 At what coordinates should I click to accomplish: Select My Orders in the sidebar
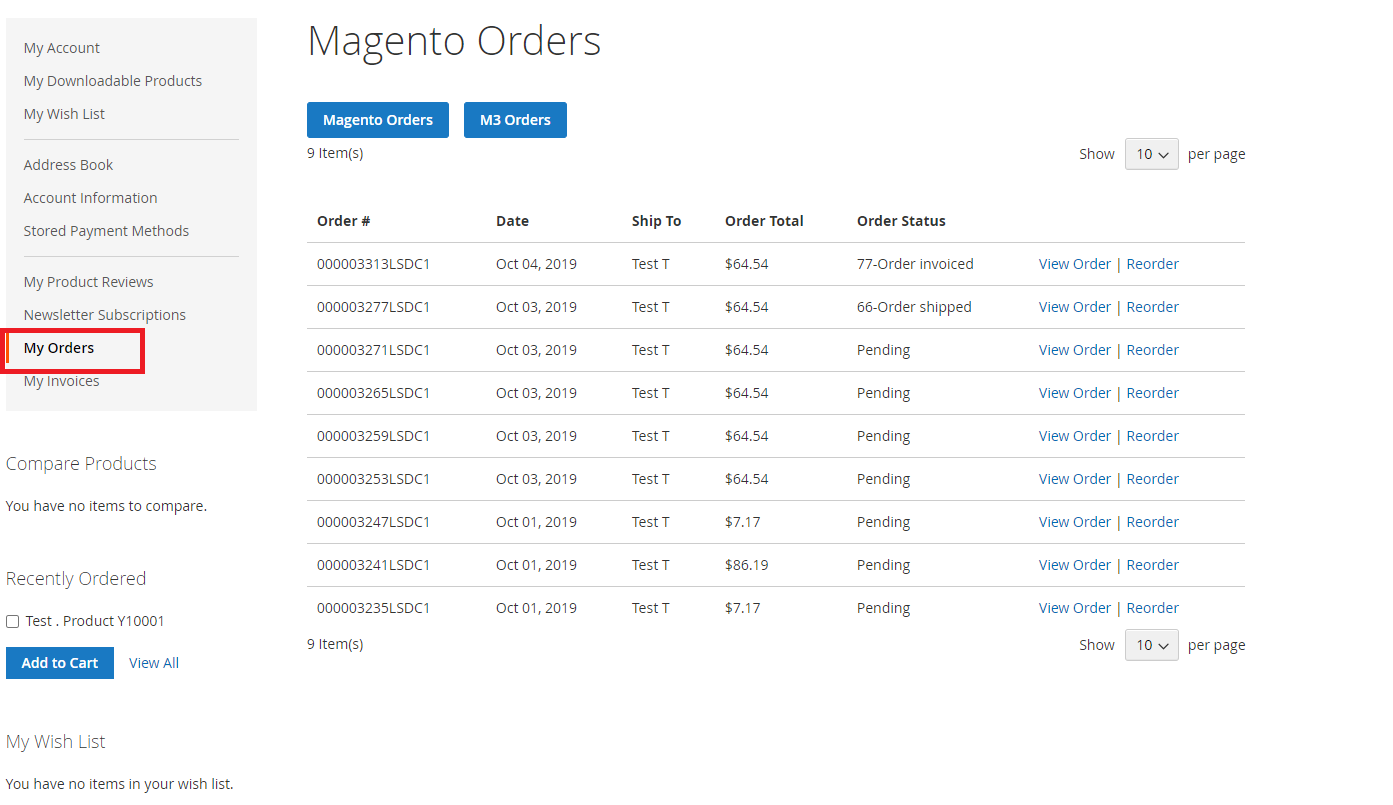coord(59,348)
